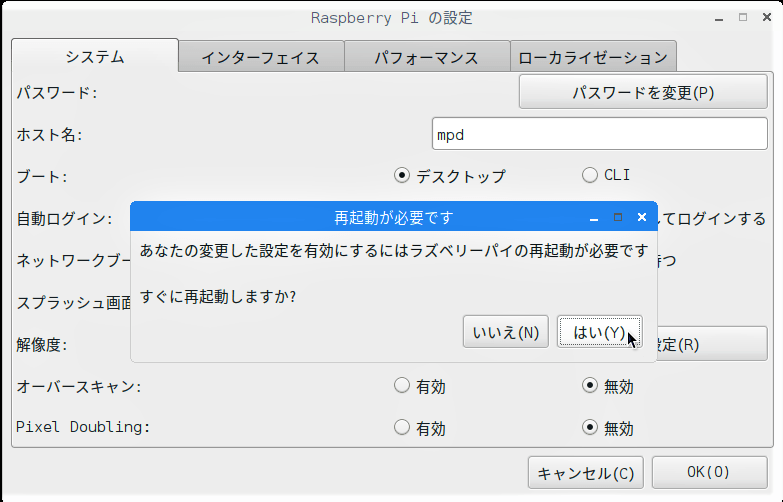
Task: Click the ホスト名: label
Action: click(49, 134)
